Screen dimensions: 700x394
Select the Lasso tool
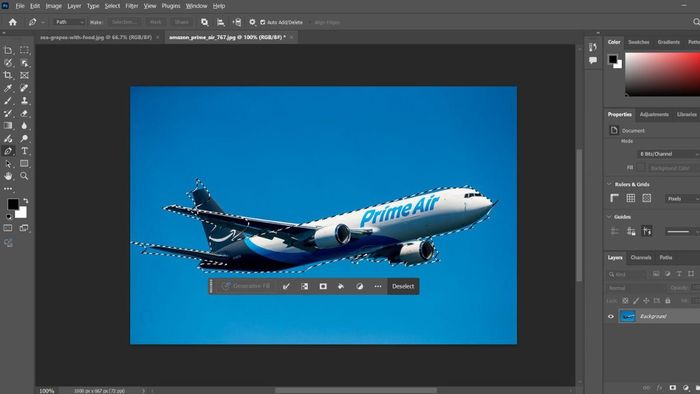(8, 63)
